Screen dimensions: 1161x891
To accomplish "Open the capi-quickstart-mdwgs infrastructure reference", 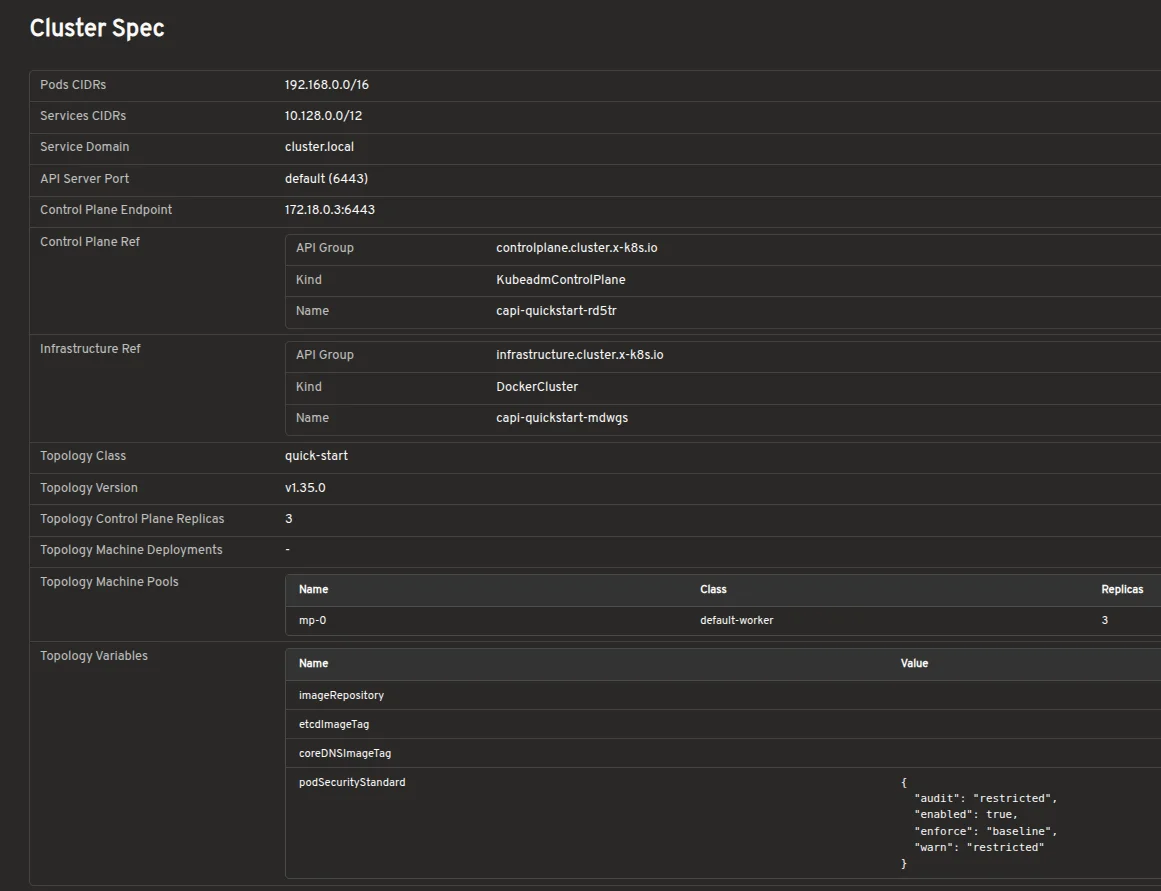I will pyautogui.click(x=562, y=418).
